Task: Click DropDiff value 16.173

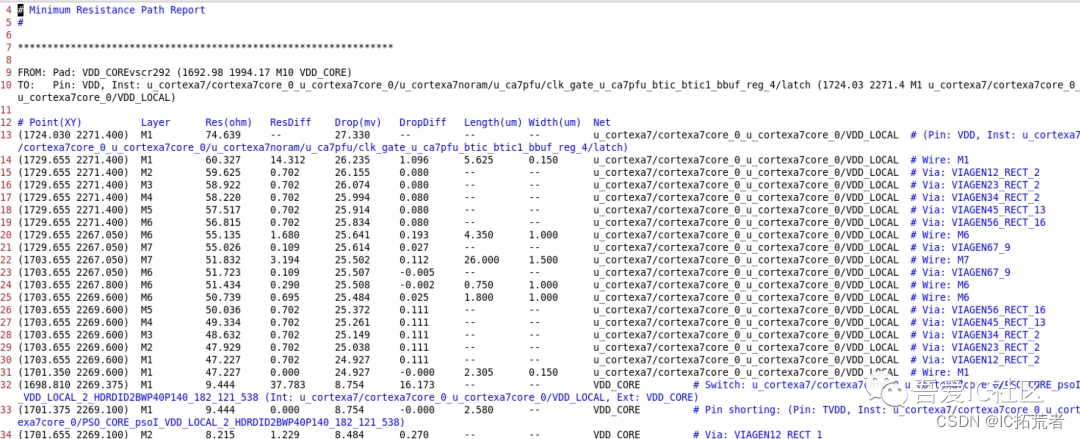Action: point(417,384)
